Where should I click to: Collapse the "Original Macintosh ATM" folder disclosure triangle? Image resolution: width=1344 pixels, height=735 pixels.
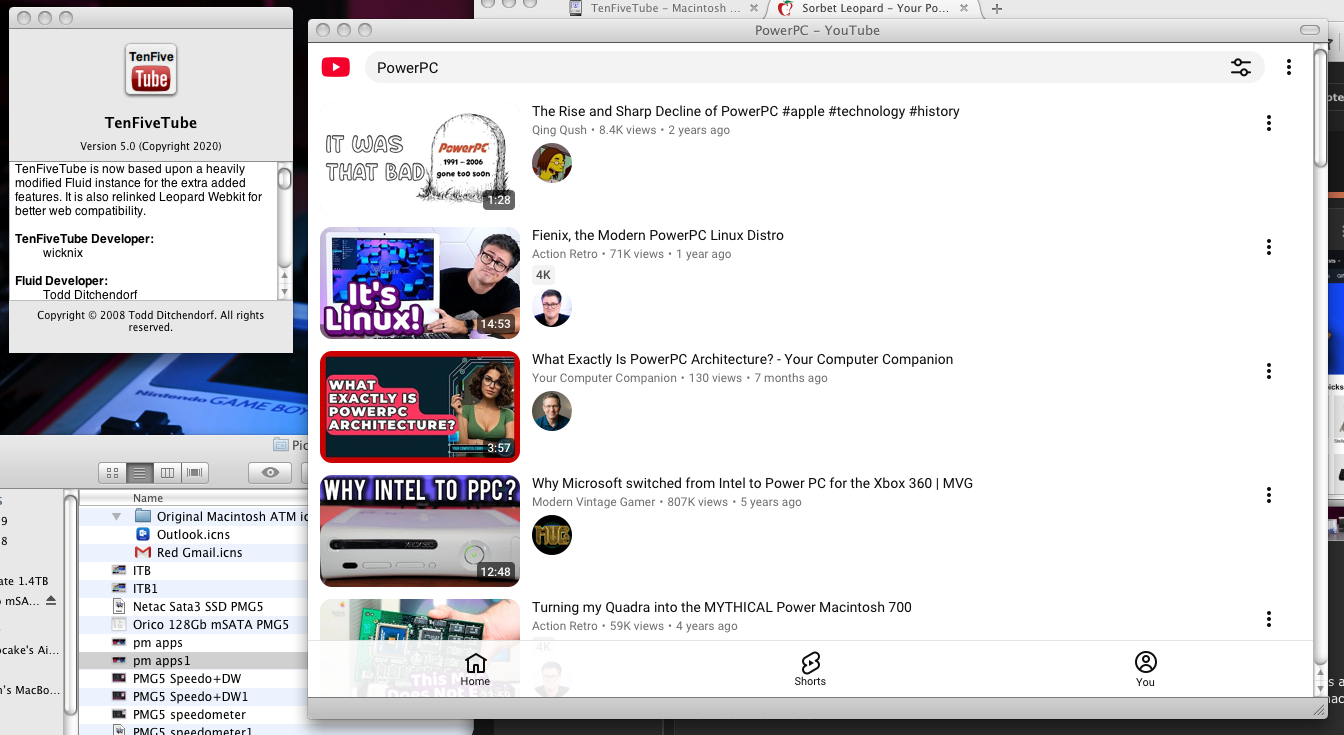pos(117,516)
